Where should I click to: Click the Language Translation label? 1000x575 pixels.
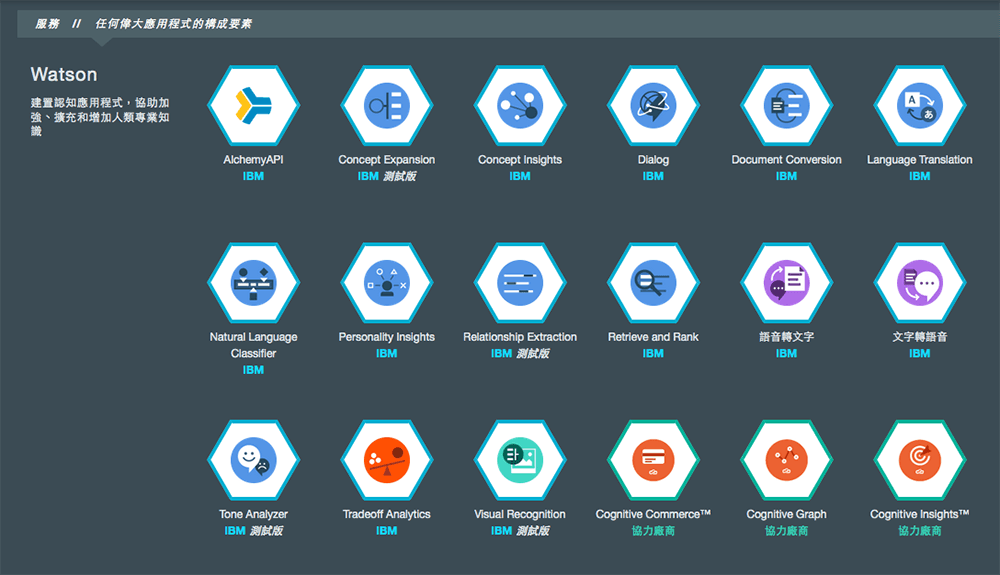(920, 159)
